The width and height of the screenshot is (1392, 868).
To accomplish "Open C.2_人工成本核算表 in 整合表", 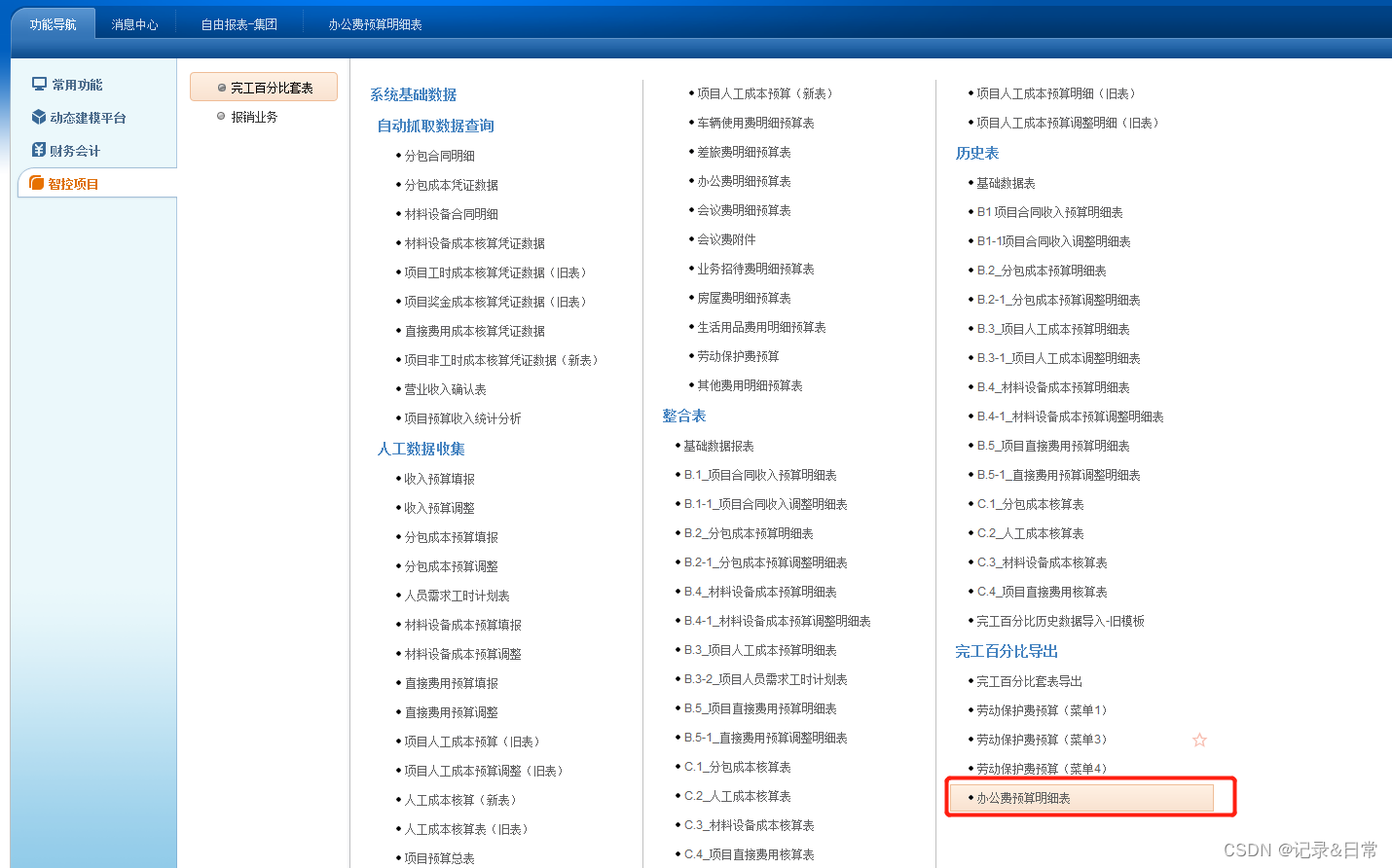I will tap(737, 796).
